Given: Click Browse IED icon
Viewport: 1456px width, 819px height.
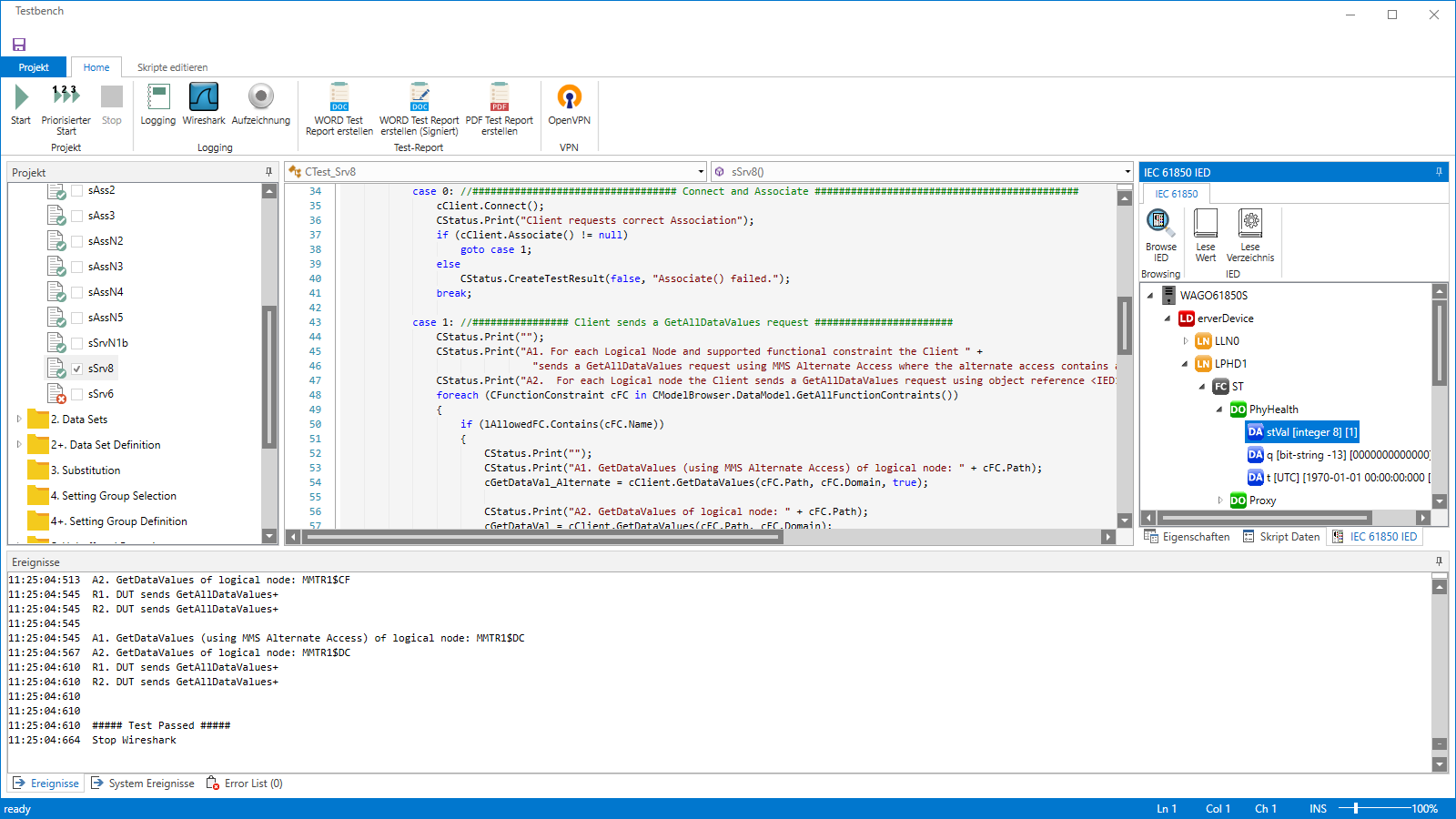Looking at the screenshot, I should coord(1160,222).
